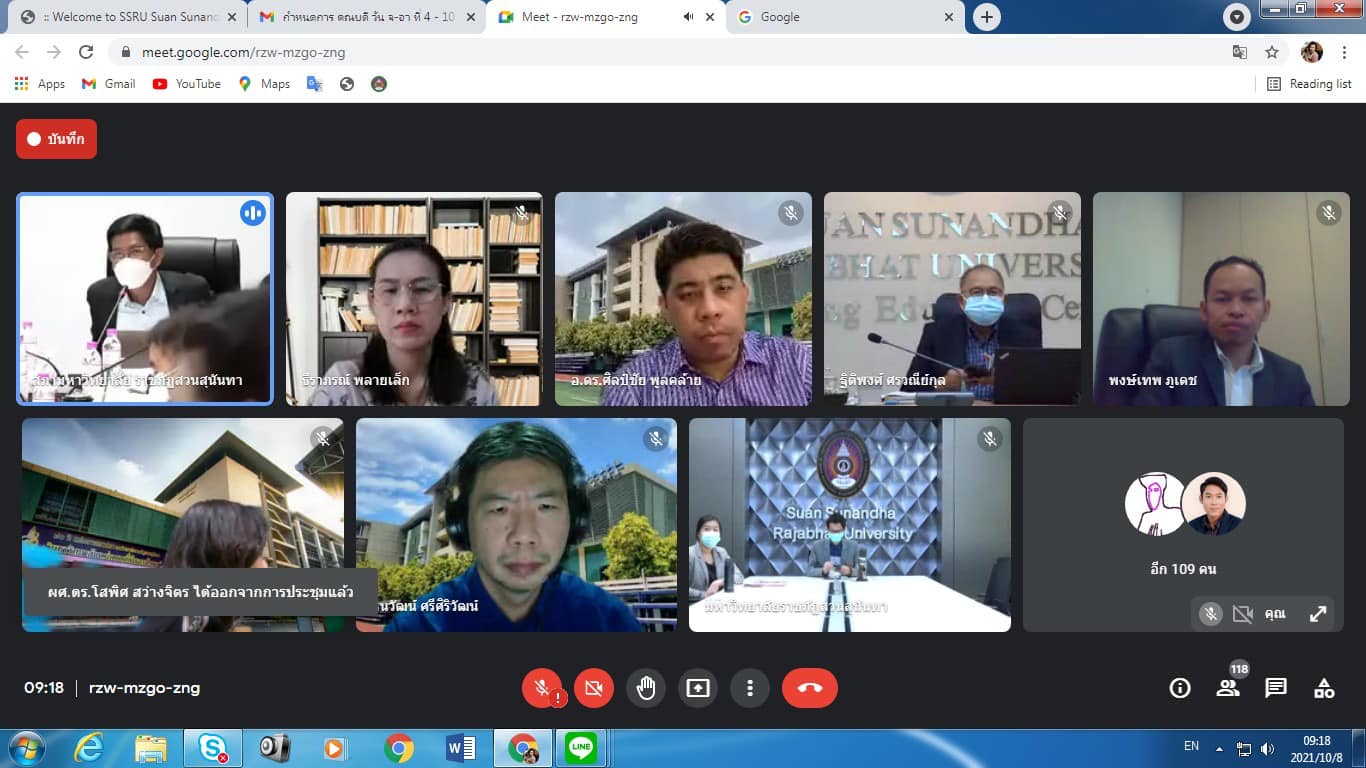Open the activities shapes icon
1366x768 pixels.
[x=1324, y=688]
